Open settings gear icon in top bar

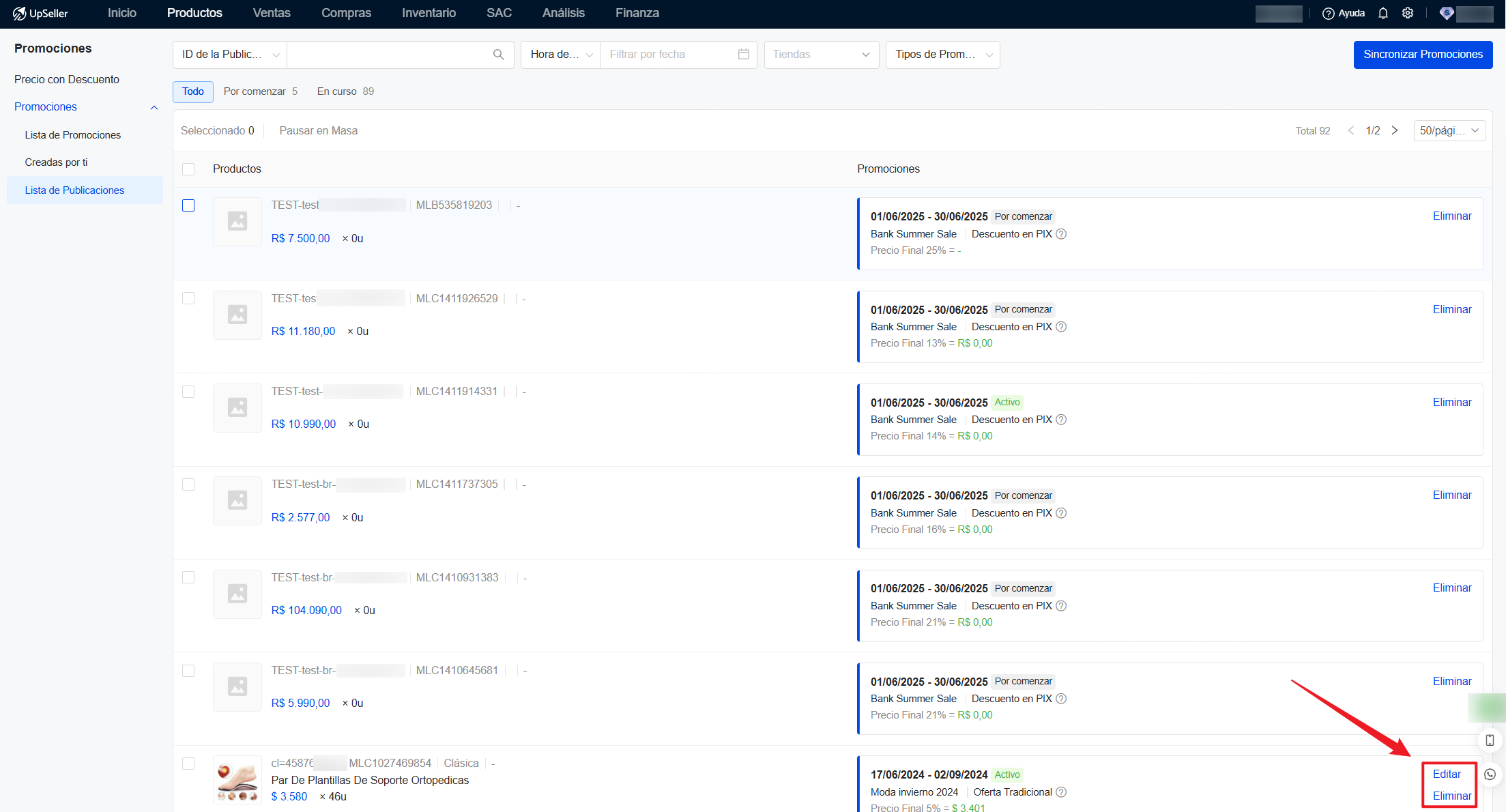1407,14
